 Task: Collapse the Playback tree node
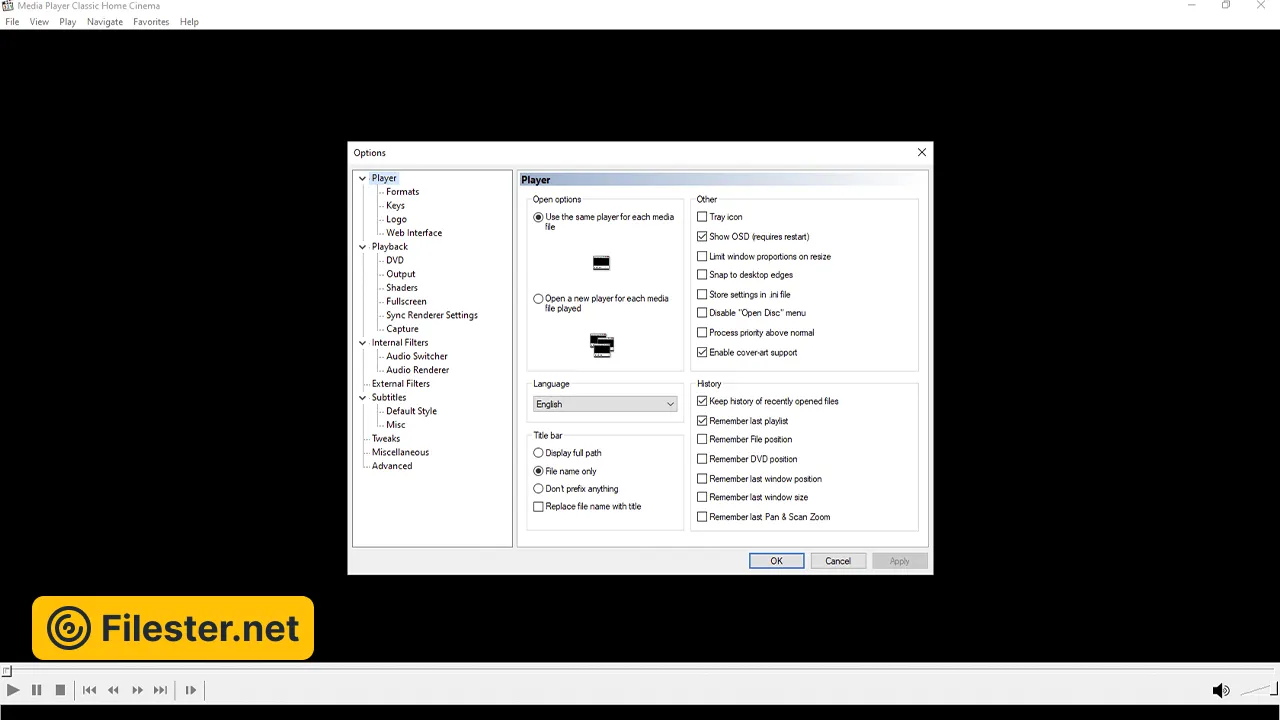click(362, 247)
